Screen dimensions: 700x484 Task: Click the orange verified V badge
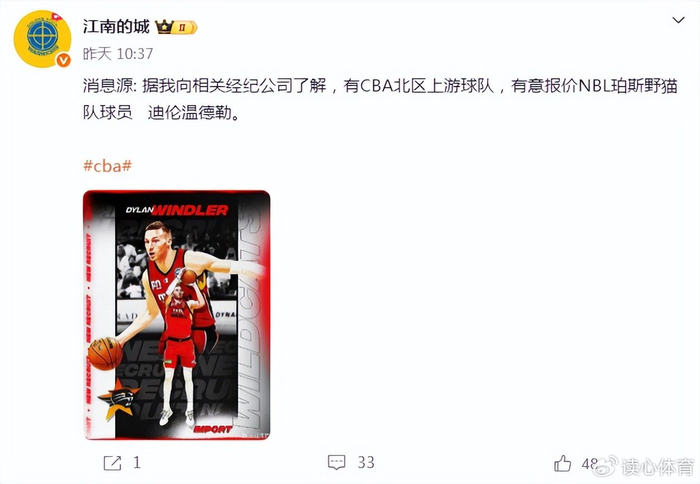63,60
